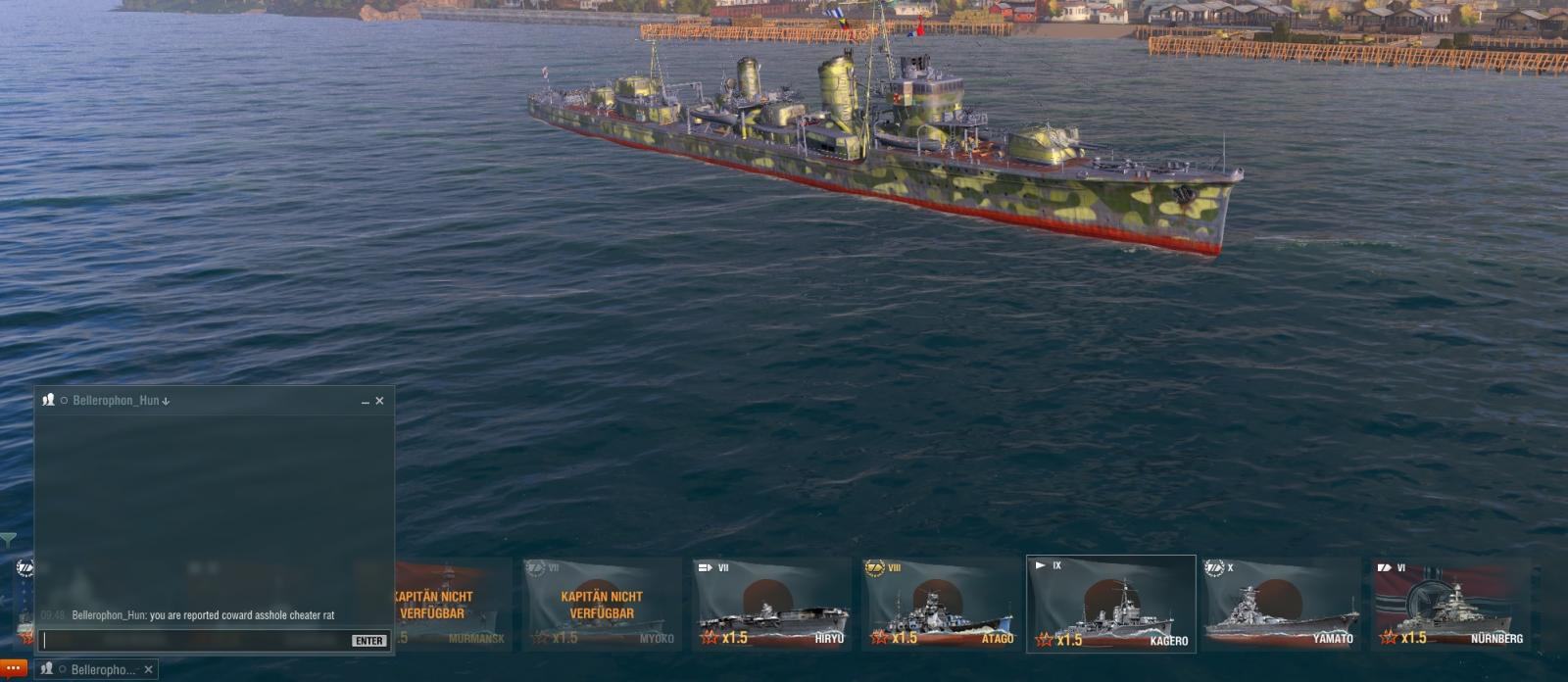Image resolution: width=1568 pixels, height=682 pixels.
Task: Select the Yamato ship card
Action: click(x=1280, y=605)
